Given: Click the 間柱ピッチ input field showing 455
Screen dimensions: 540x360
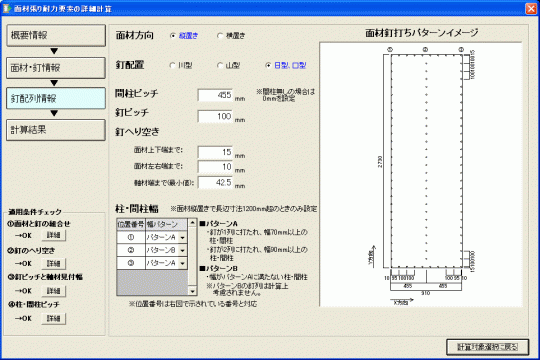Looking at the screenshot, I should 215,95.
